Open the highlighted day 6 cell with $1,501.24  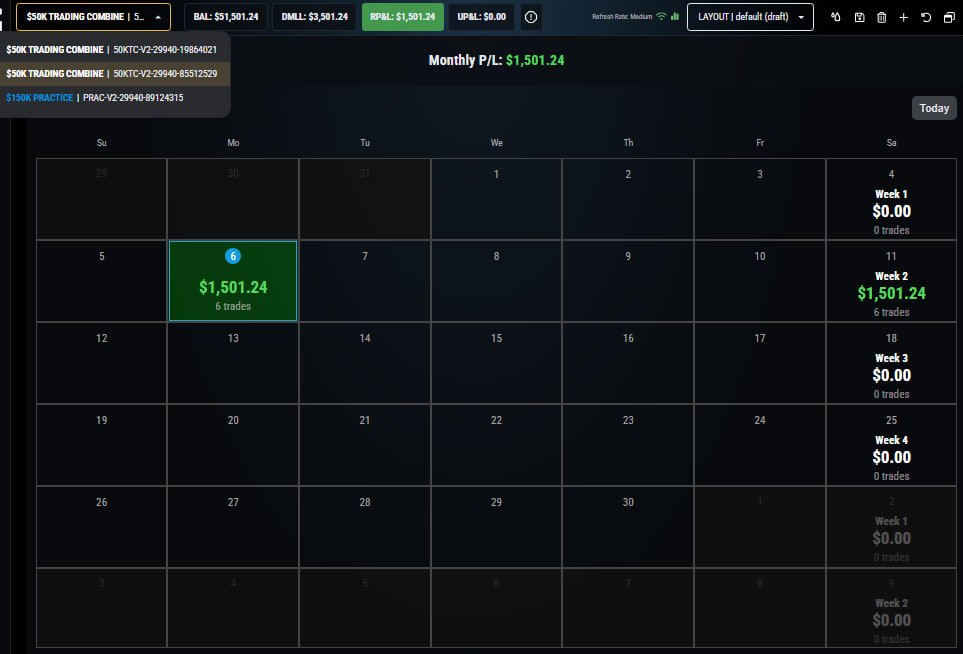tap(233, 281)
